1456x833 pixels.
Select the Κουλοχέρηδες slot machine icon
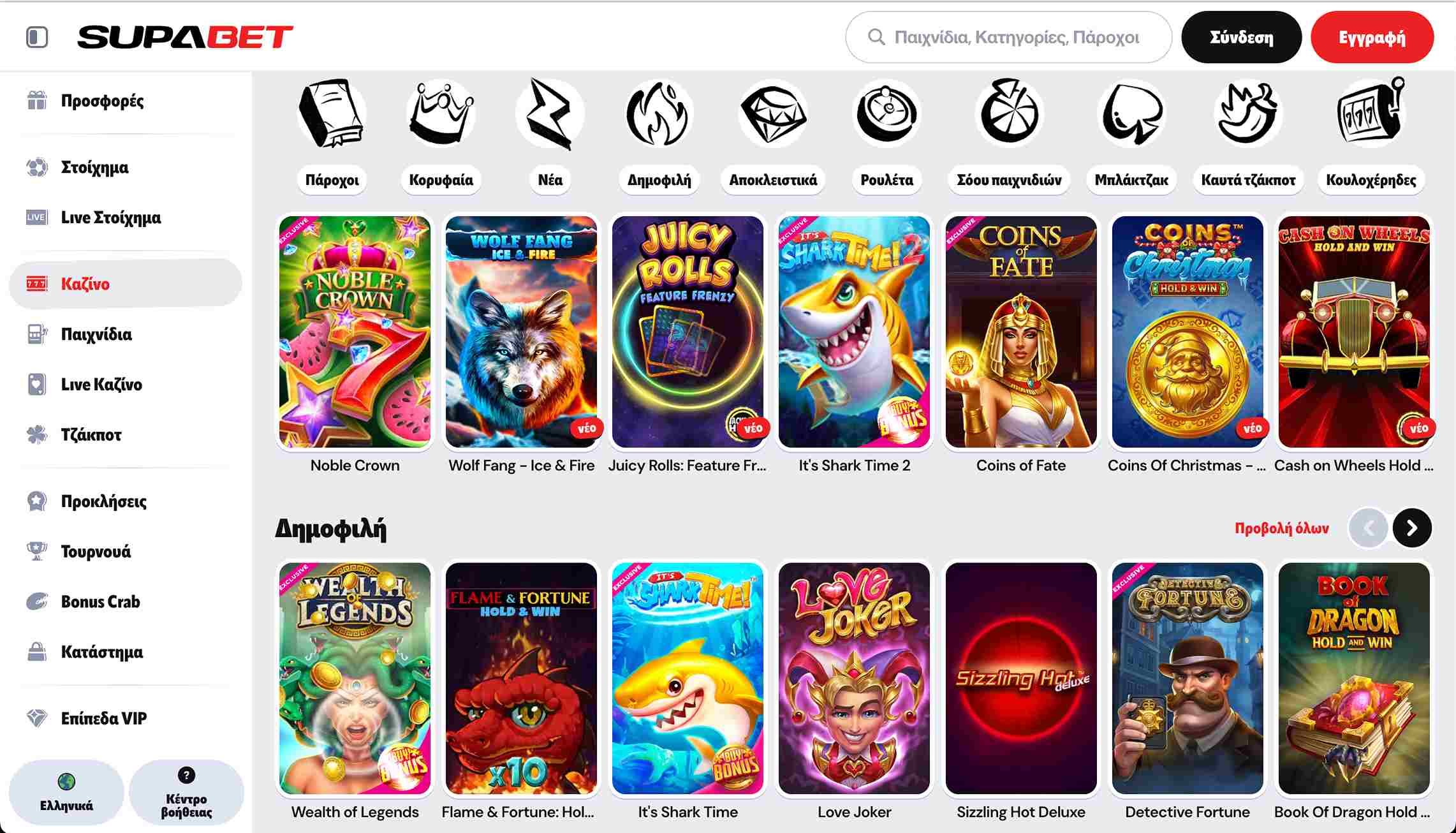pyautogui.click(x=1371, y=114)
